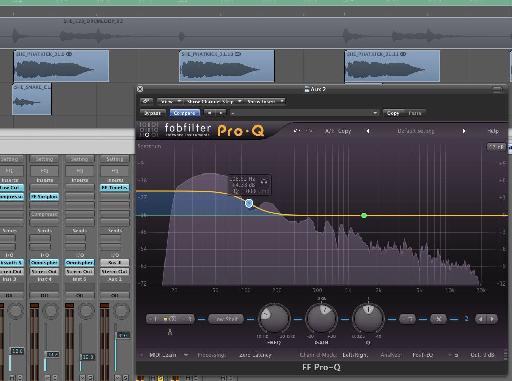Click the output pan icon left of Out
The width and height of the screenshot is (512, 381).
[x=455, y=355]
